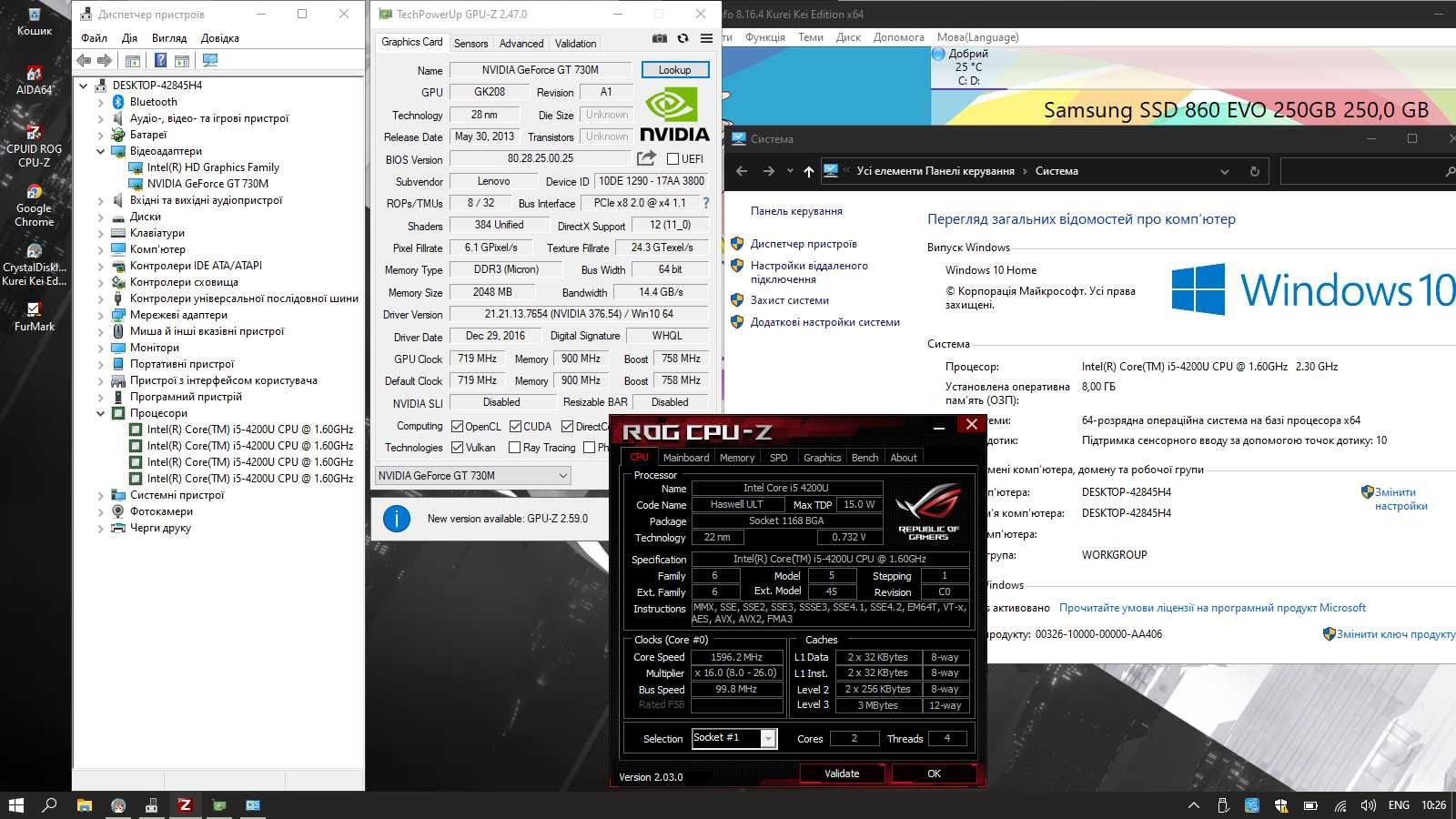Click the GPU-Z screenshot camera icon

click(x=660, y=38)
